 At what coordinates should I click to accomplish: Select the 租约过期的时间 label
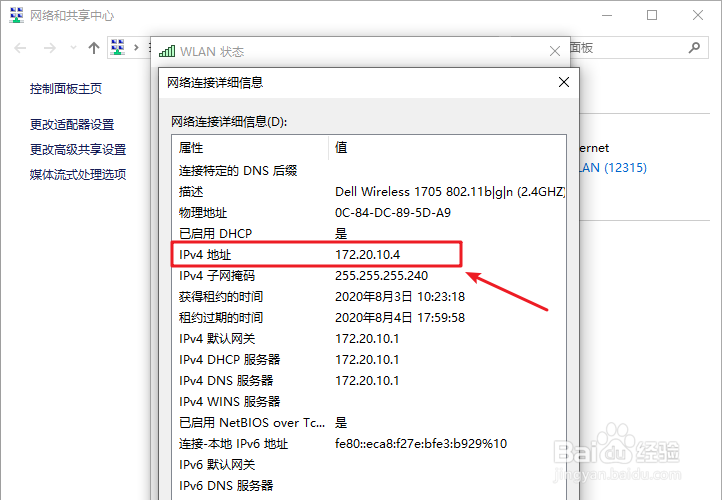pyautogui.click(x=221, y=318)
